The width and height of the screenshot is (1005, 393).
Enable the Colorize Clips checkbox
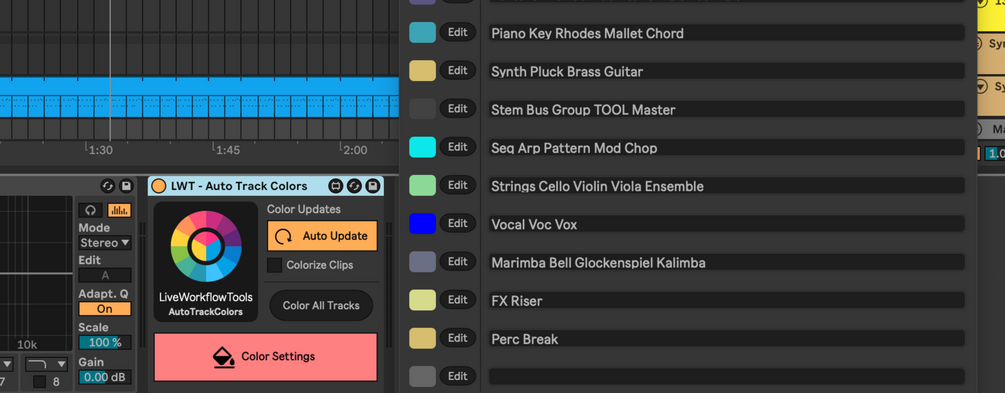click(x=274, y=265)
